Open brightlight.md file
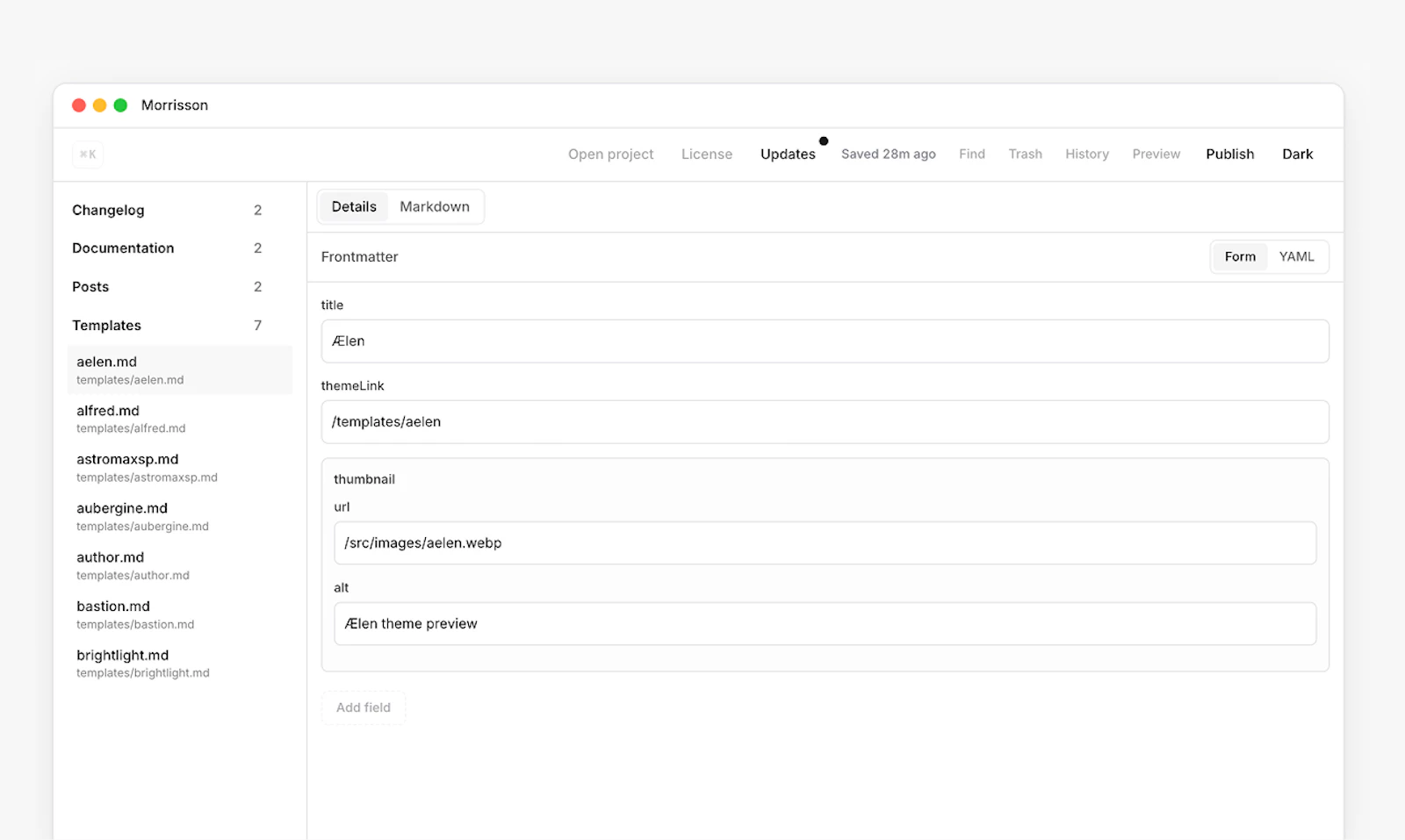Image resolution: width=1405 pixels, height=840 pixels. pyautogui.click(x=179, y=664)
